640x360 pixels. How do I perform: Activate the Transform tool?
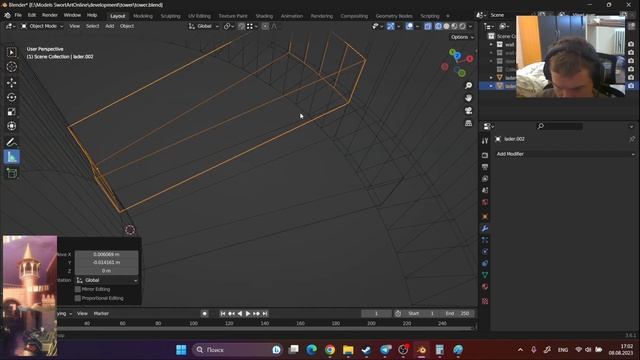click(x=11, y=126)
